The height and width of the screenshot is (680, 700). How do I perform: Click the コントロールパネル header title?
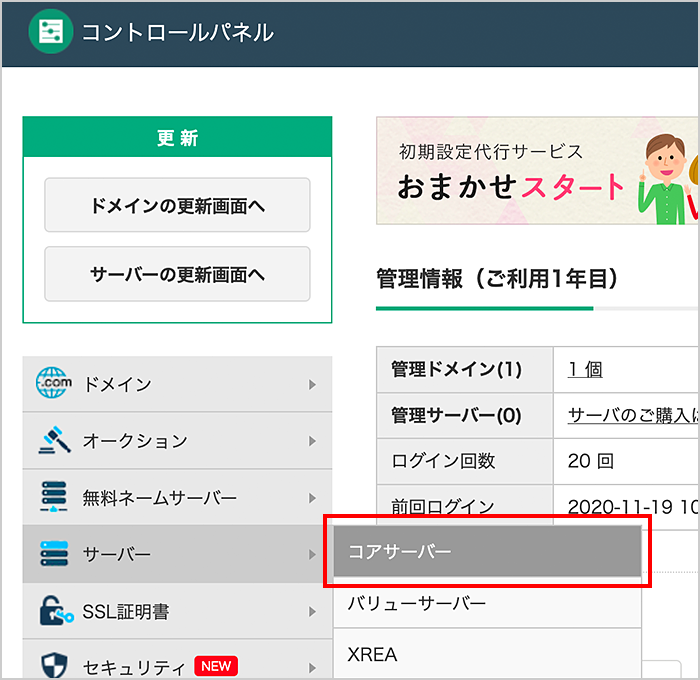point(177,33)
